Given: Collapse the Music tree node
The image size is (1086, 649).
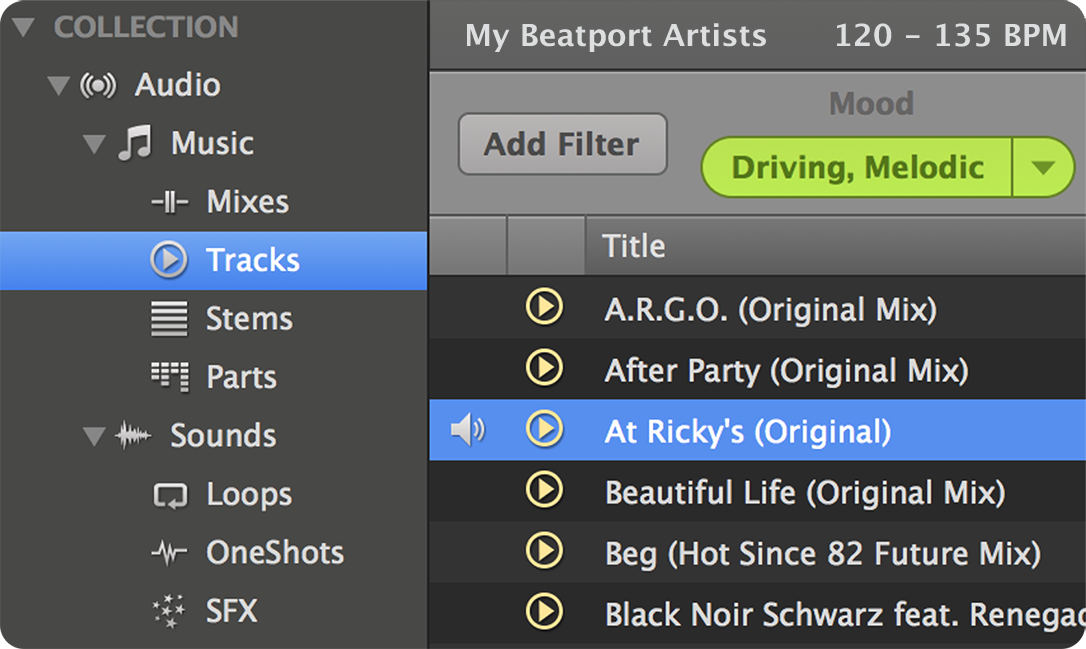Looking at the screenshot, I should (94, 144).
